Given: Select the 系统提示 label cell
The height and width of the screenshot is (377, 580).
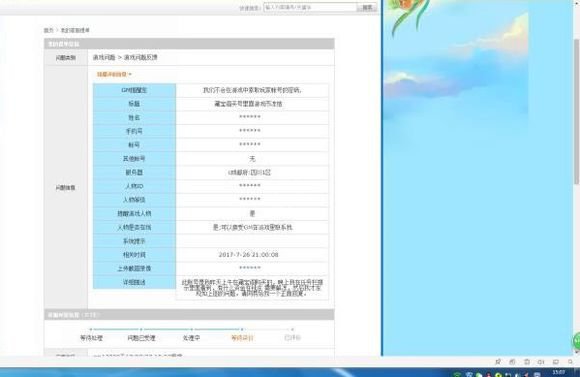Looking at the screenshot, I should 134,241.
